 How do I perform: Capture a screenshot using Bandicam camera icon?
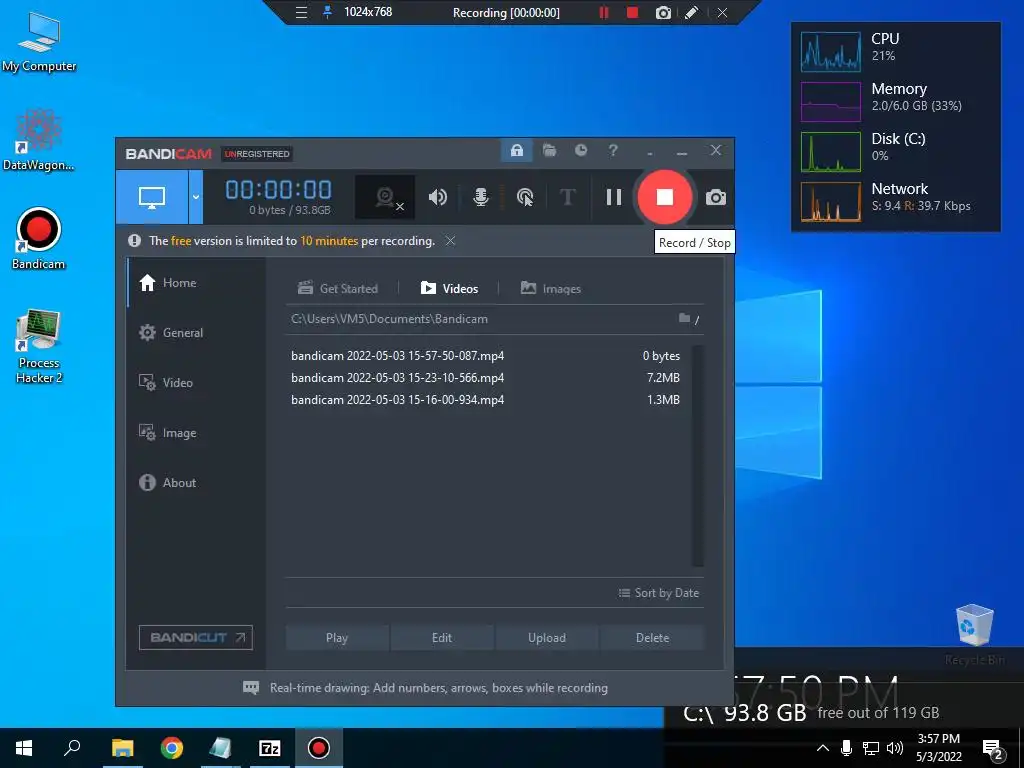click(716, 197)
